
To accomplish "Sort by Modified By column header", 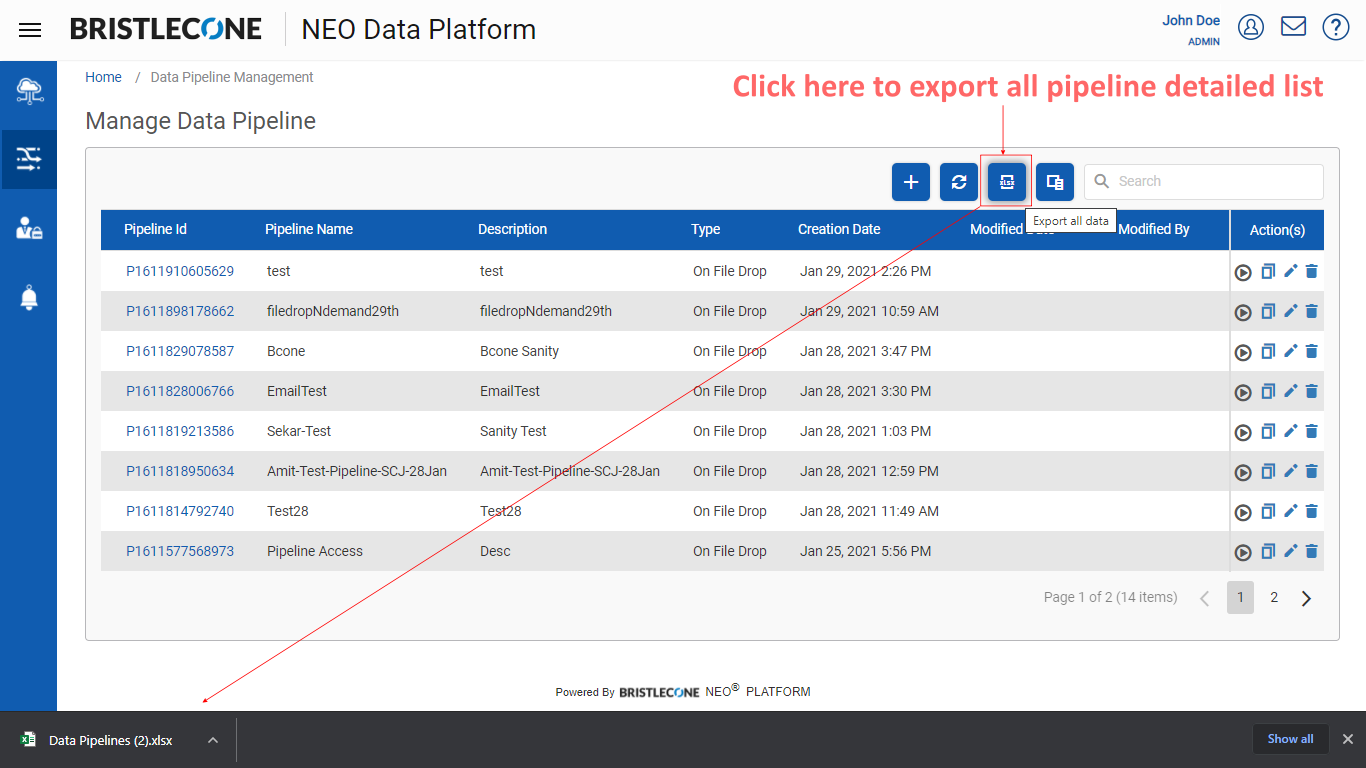I will [x=1153, y=229].
